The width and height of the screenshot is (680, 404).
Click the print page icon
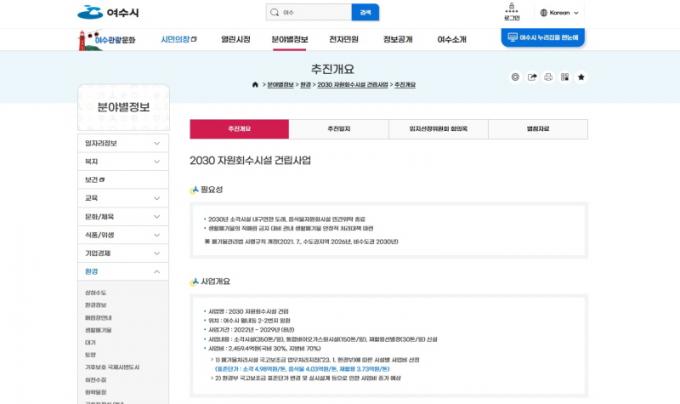(547, 77)
